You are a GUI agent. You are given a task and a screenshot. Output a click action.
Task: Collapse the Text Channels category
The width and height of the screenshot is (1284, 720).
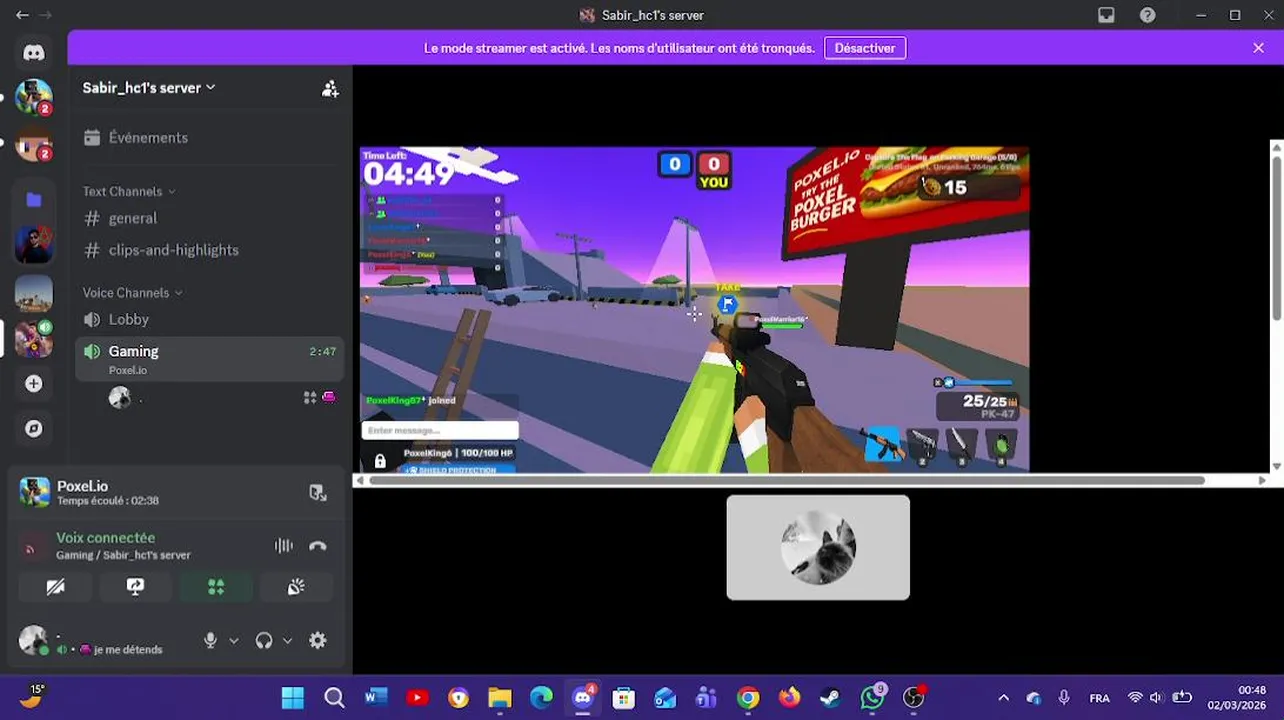129,191
